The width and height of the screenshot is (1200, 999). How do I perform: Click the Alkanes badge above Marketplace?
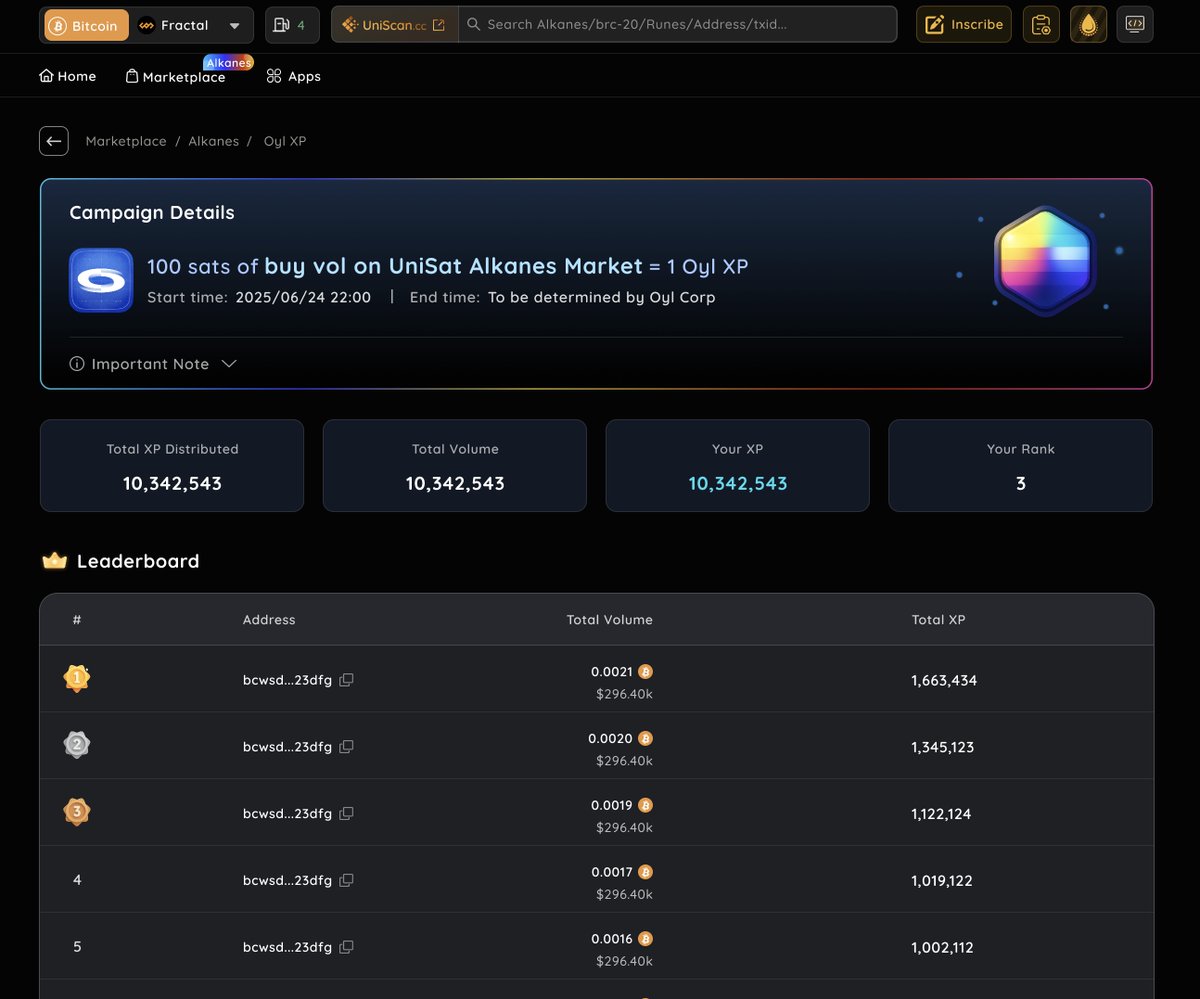229,62
